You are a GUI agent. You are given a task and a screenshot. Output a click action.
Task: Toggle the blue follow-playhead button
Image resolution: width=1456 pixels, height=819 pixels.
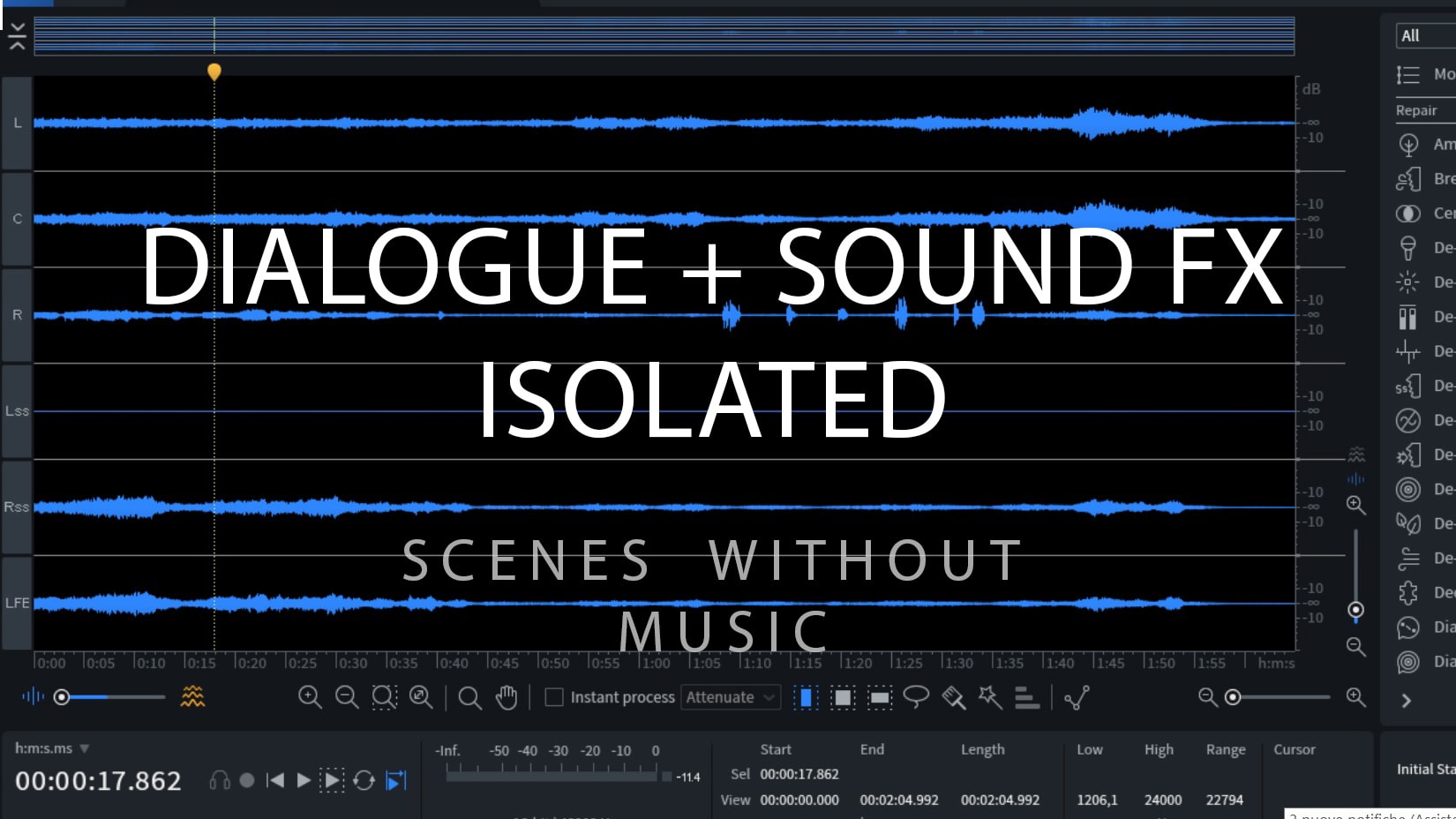coord(396,780)
